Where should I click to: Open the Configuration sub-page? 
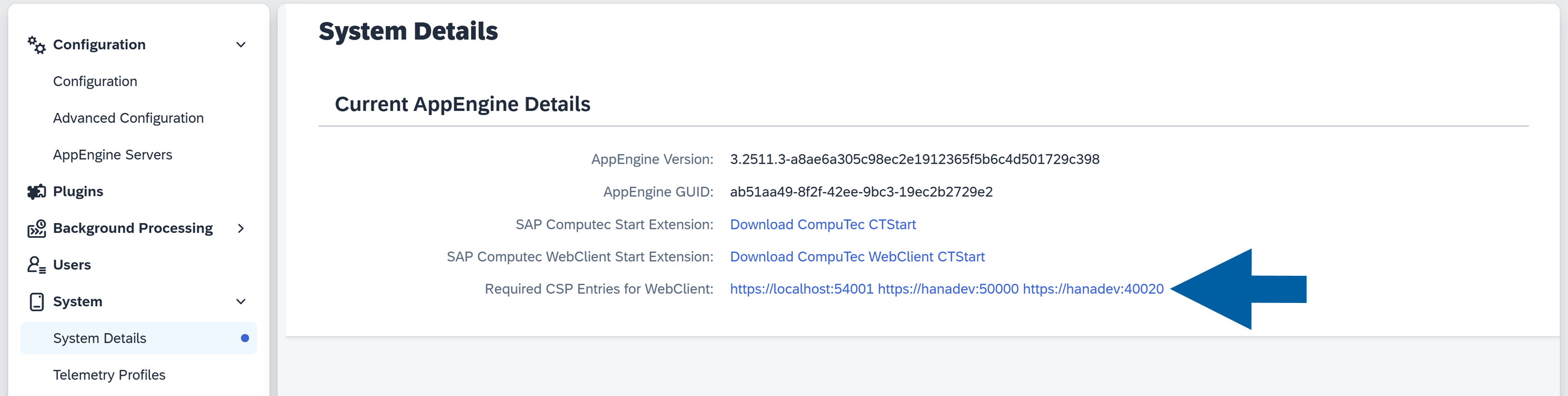[x=95, y=81]
